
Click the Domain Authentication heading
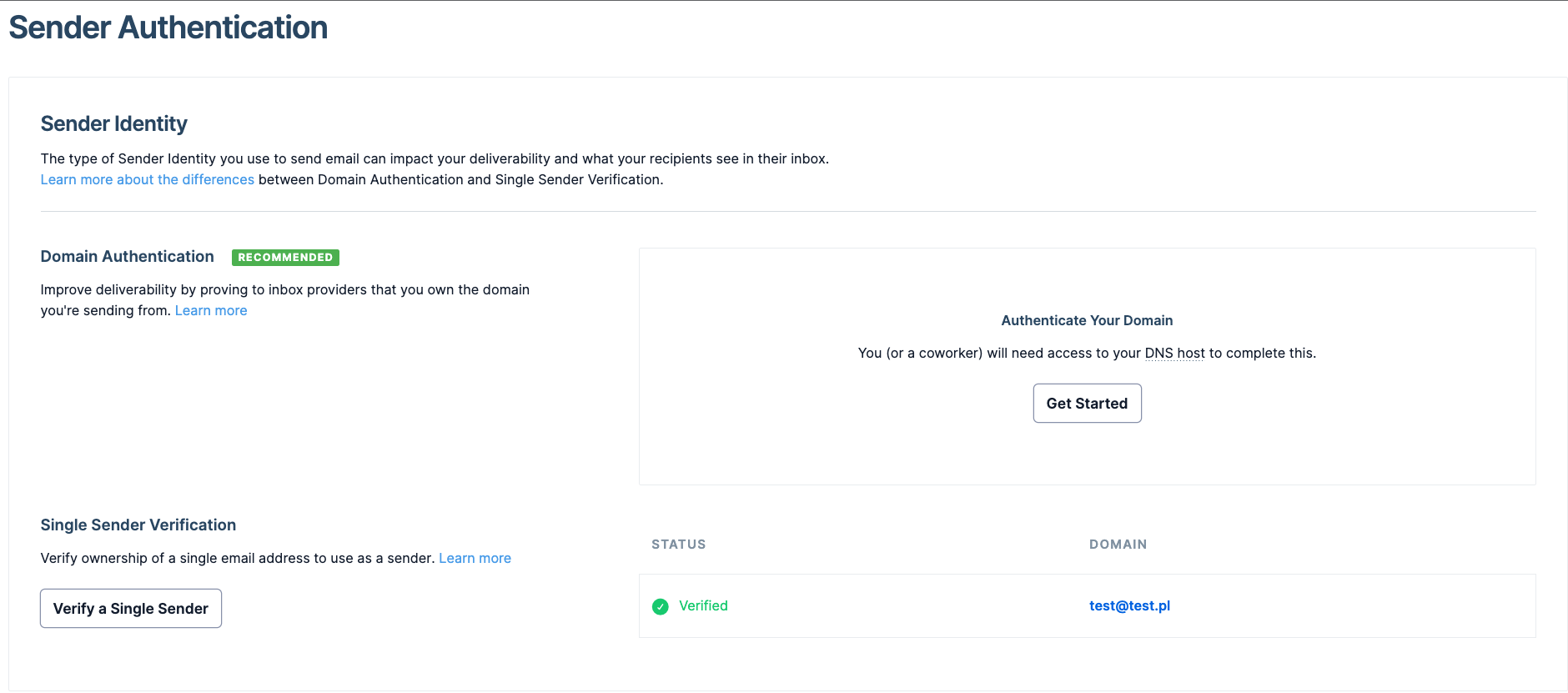coord(128,256)
